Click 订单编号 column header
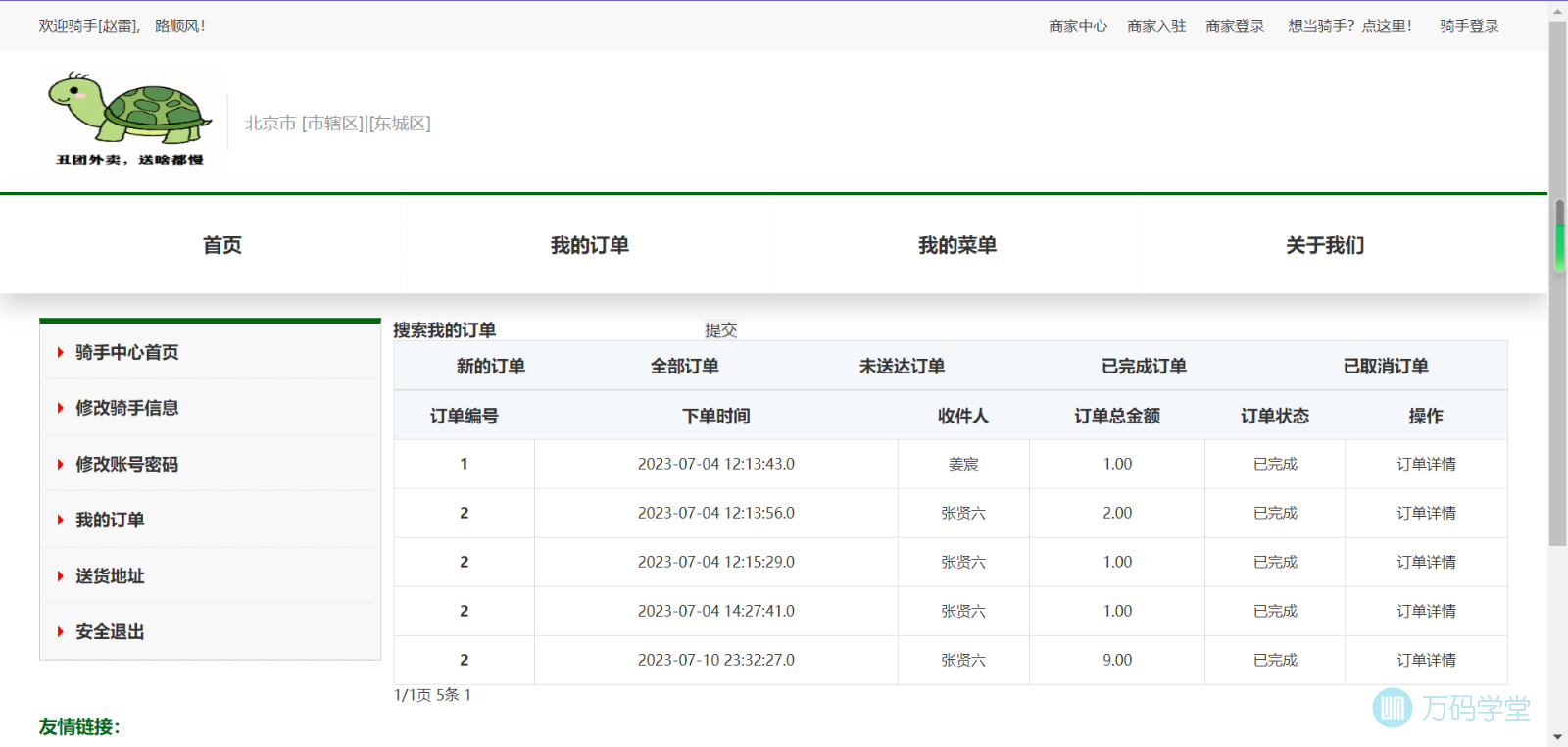This screenshot has height=747, width=1568. (x=465, y=417)
